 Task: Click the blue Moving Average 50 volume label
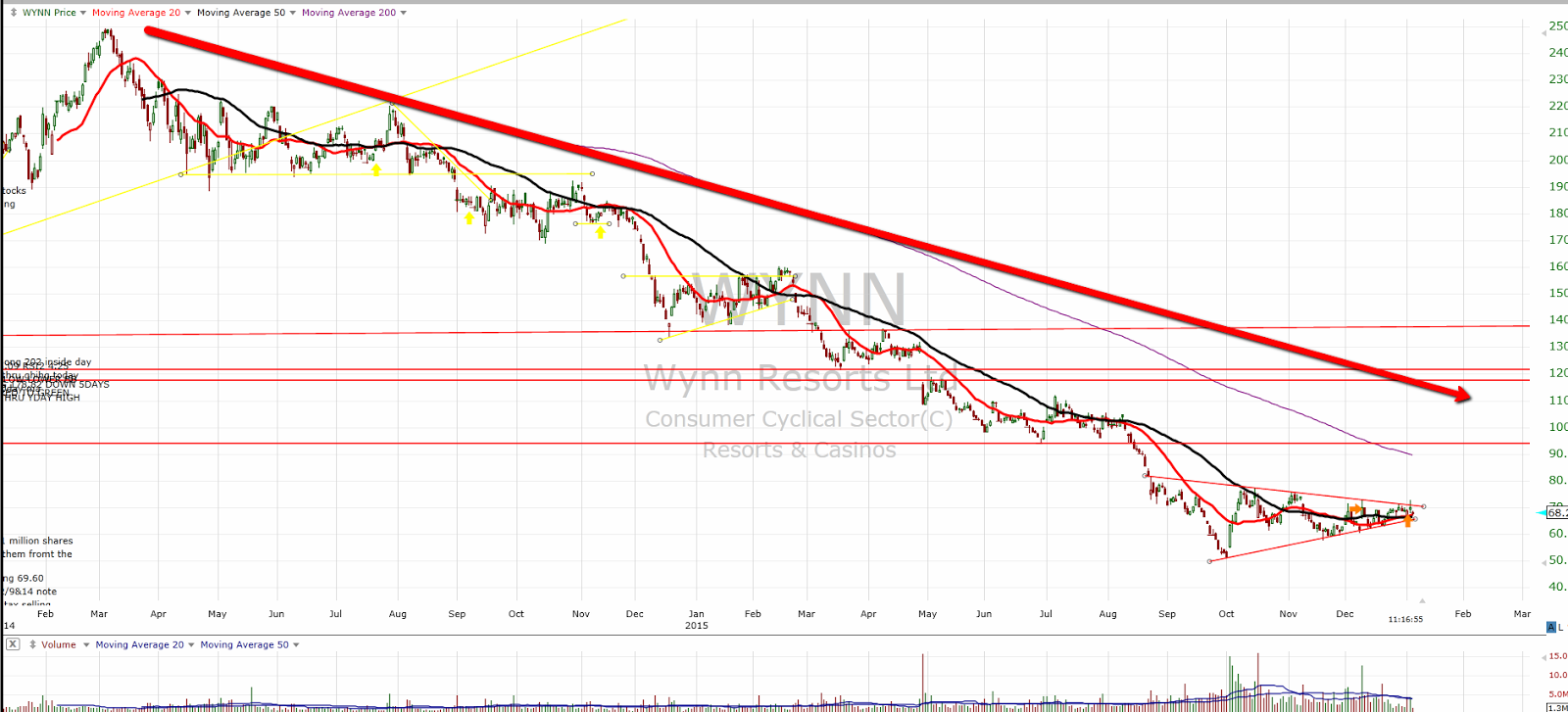pyautogui.click(x=244, y=644)
